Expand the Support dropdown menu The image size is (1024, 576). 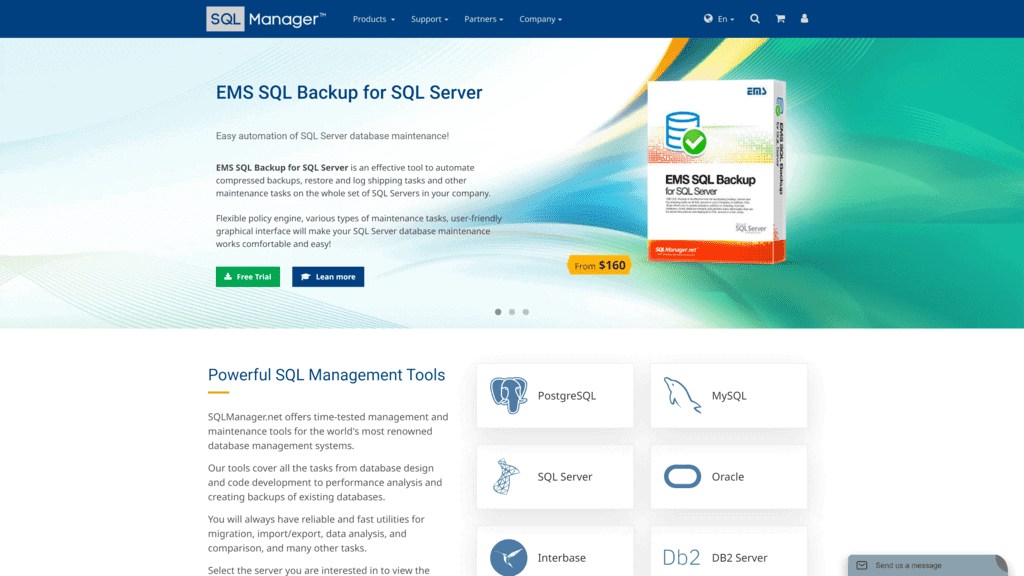[429, 19]
